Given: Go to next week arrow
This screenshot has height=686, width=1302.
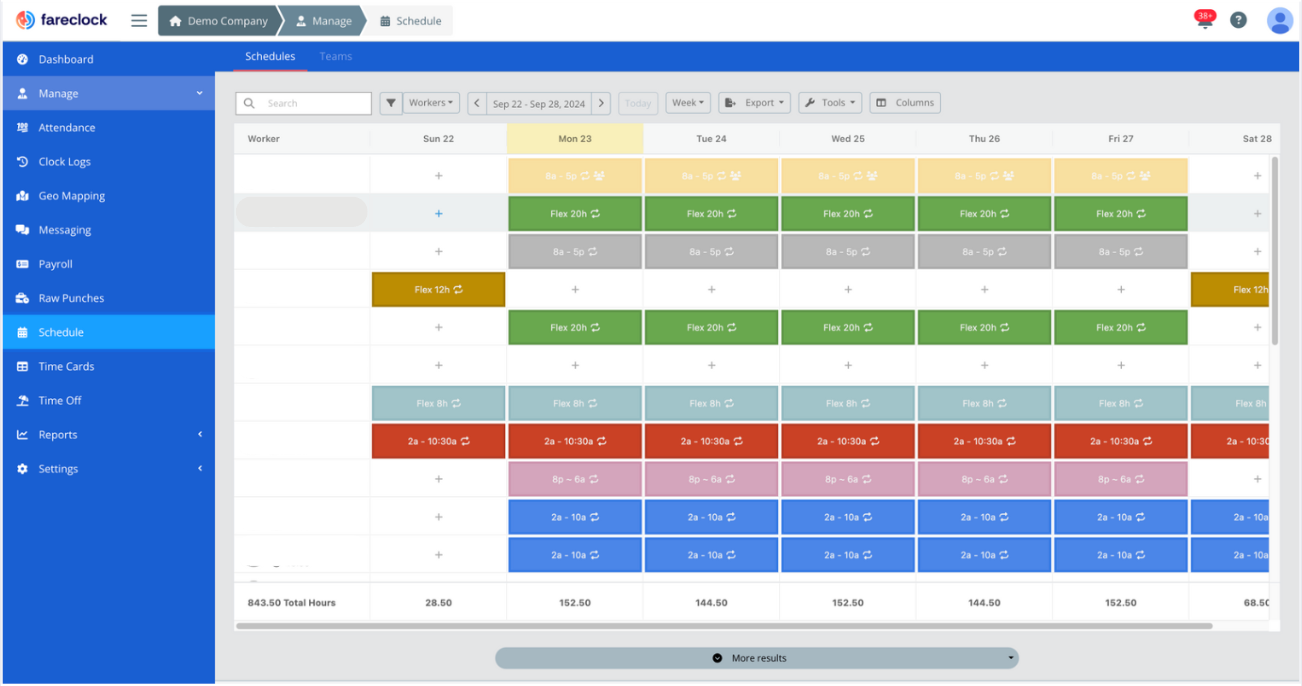Looking at the screenshot, I should point(601,103).
